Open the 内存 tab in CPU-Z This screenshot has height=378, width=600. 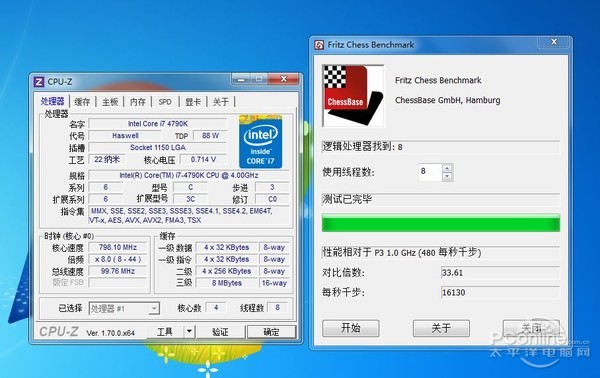coord(138,102)
